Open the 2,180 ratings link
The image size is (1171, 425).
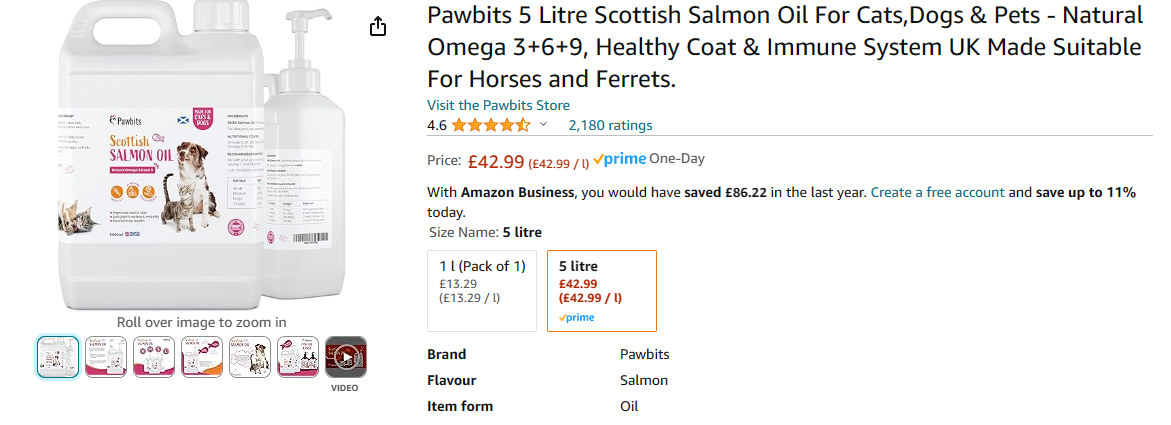[x=610, y=126]
